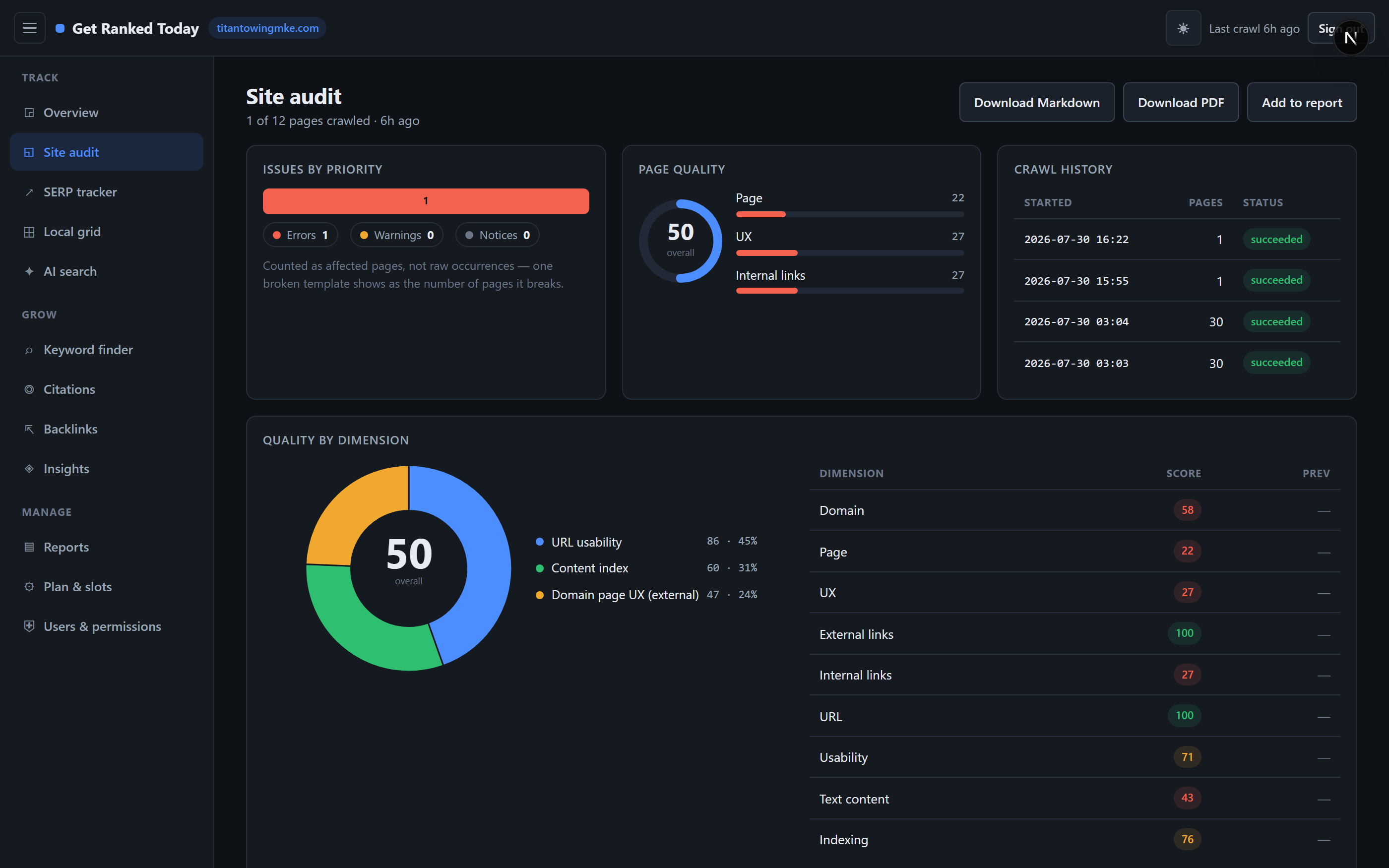Image resolution: width=1389 pixels, height=868 pixels.
Task: Navigate to AI search
Action: coord(107,271)
